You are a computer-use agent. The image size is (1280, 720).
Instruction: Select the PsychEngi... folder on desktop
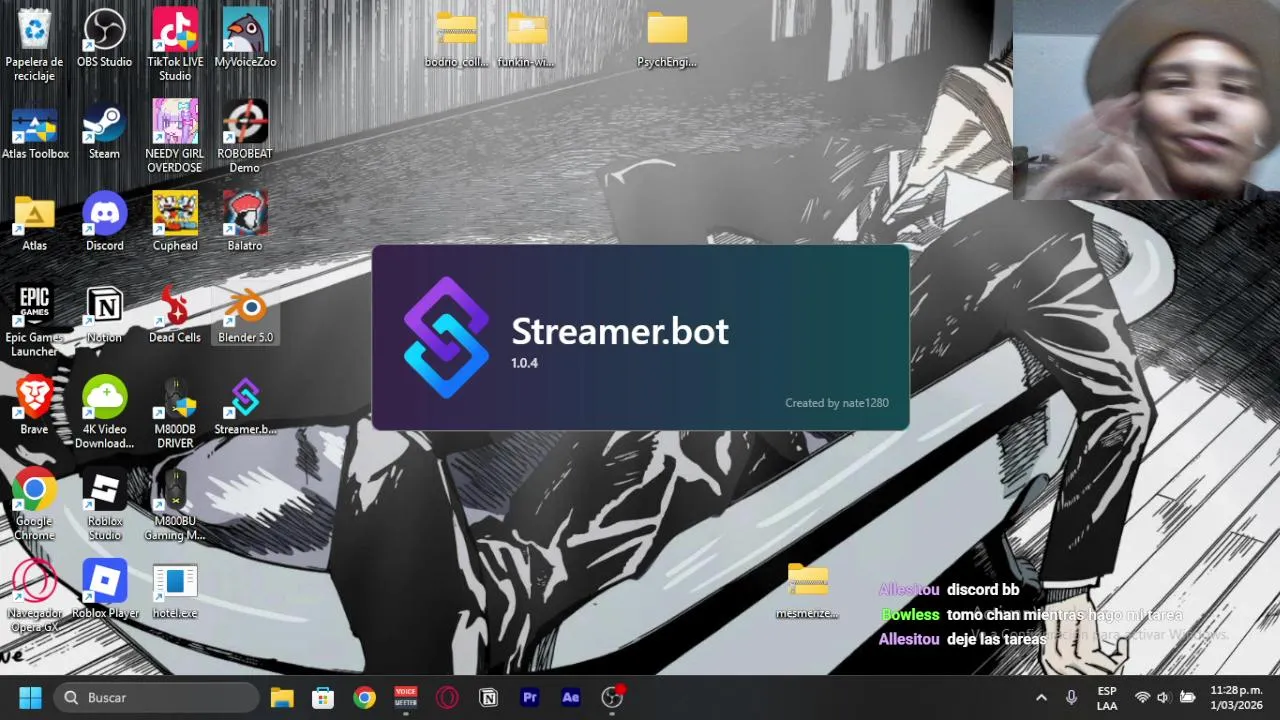pos(667,40)
